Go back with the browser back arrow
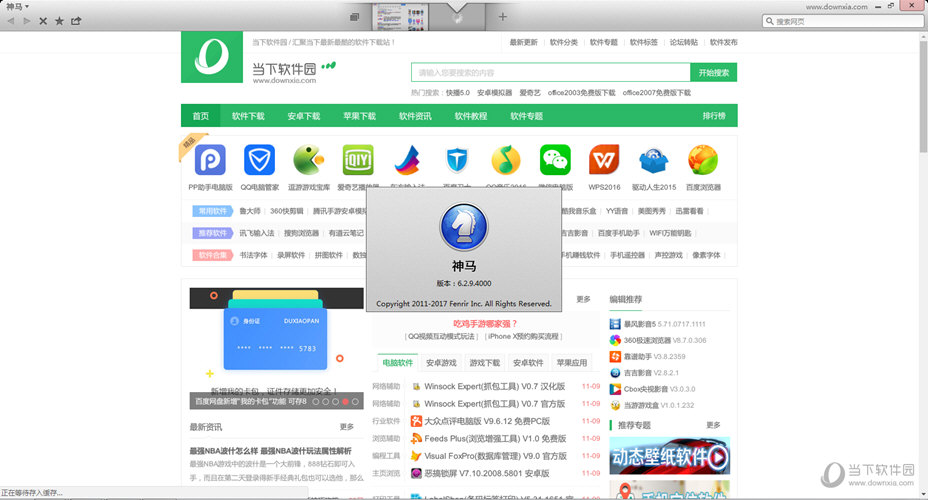The width and height of the screenshot is (928, 500). (11, 21)
